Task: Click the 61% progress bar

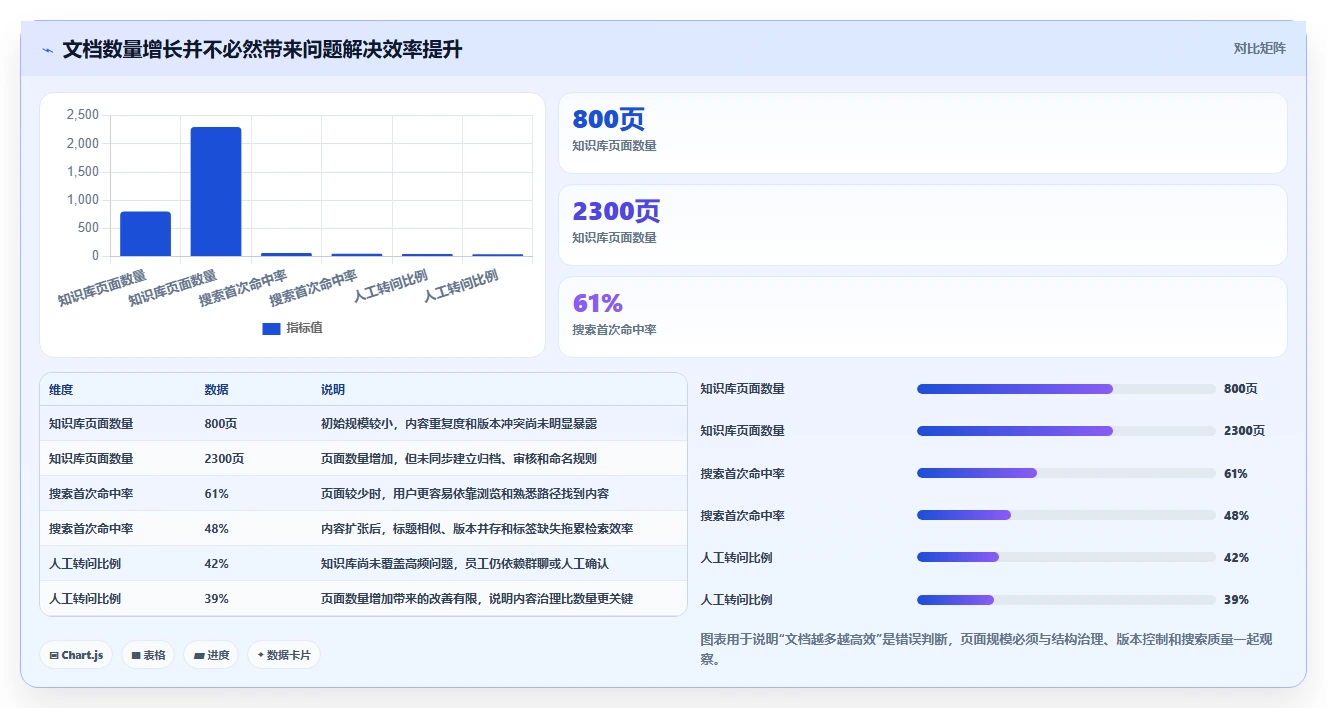Action: click(1066, 473)
